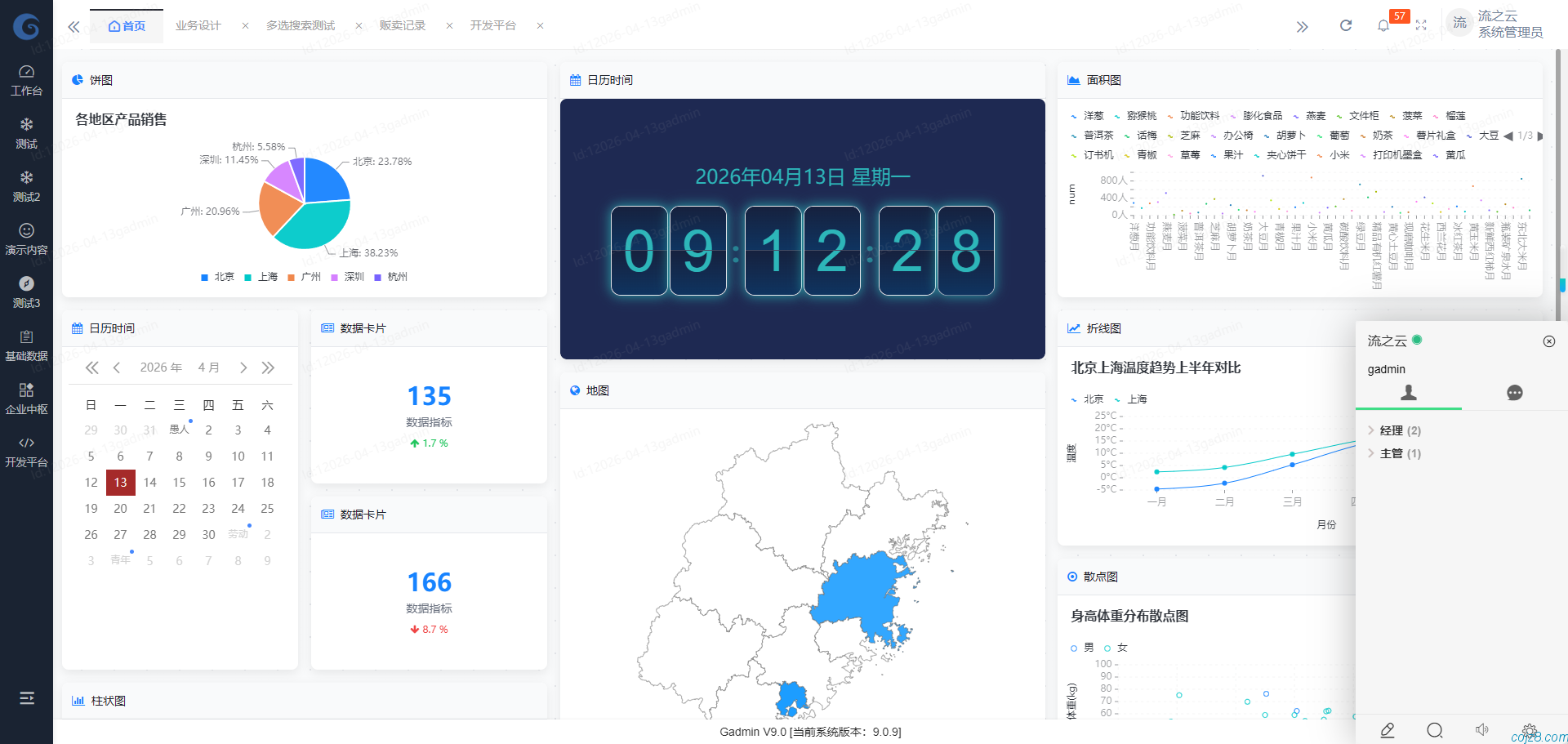Open the notification bell with 57 badge
1568x744 pixels.
click(1383, 26)
